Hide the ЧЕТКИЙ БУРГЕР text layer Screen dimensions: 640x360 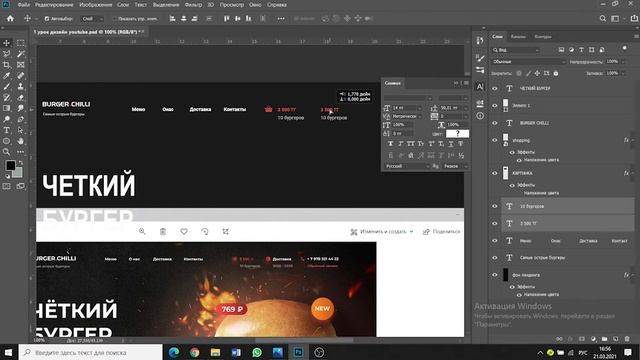coord(495,88)
